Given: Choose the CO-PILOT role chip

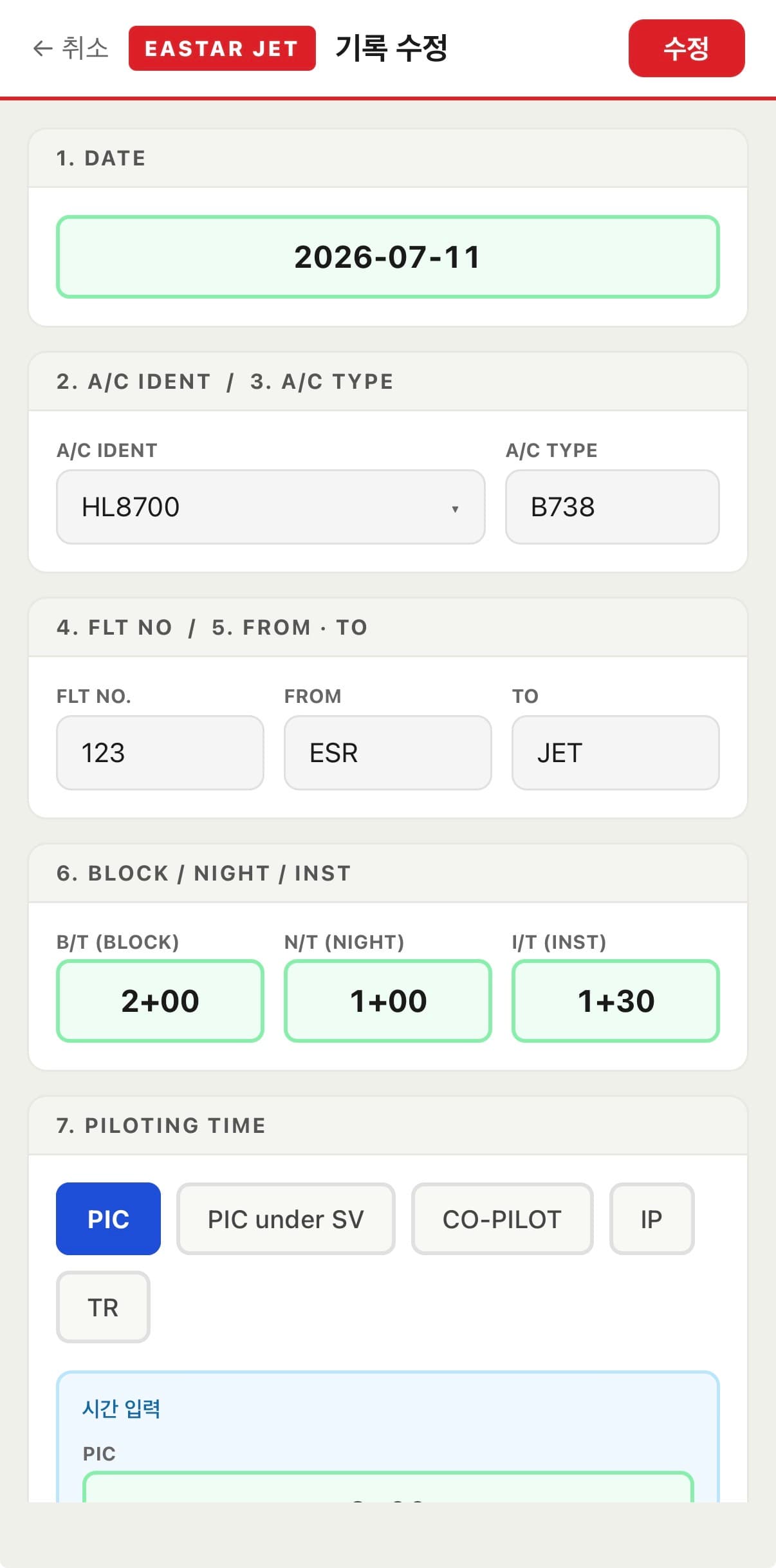Looking at the screenshot, I should pyautogui.click(x=502, y=1219).
